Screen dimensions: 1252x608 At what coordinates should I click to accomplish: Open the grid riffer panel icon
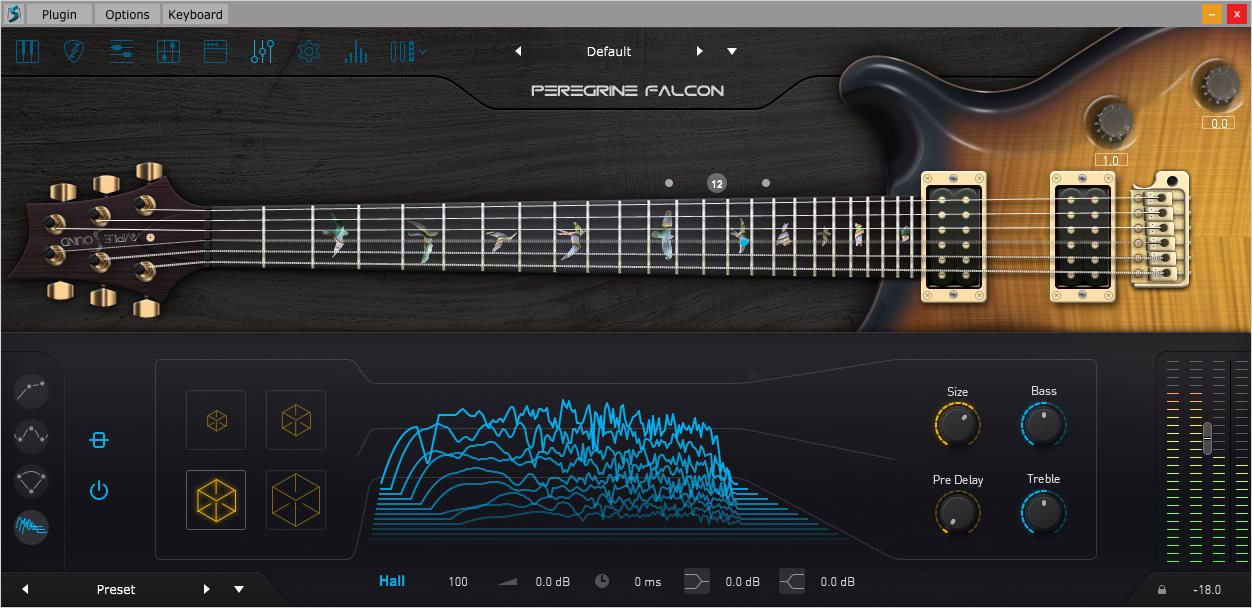coord(168,51)
